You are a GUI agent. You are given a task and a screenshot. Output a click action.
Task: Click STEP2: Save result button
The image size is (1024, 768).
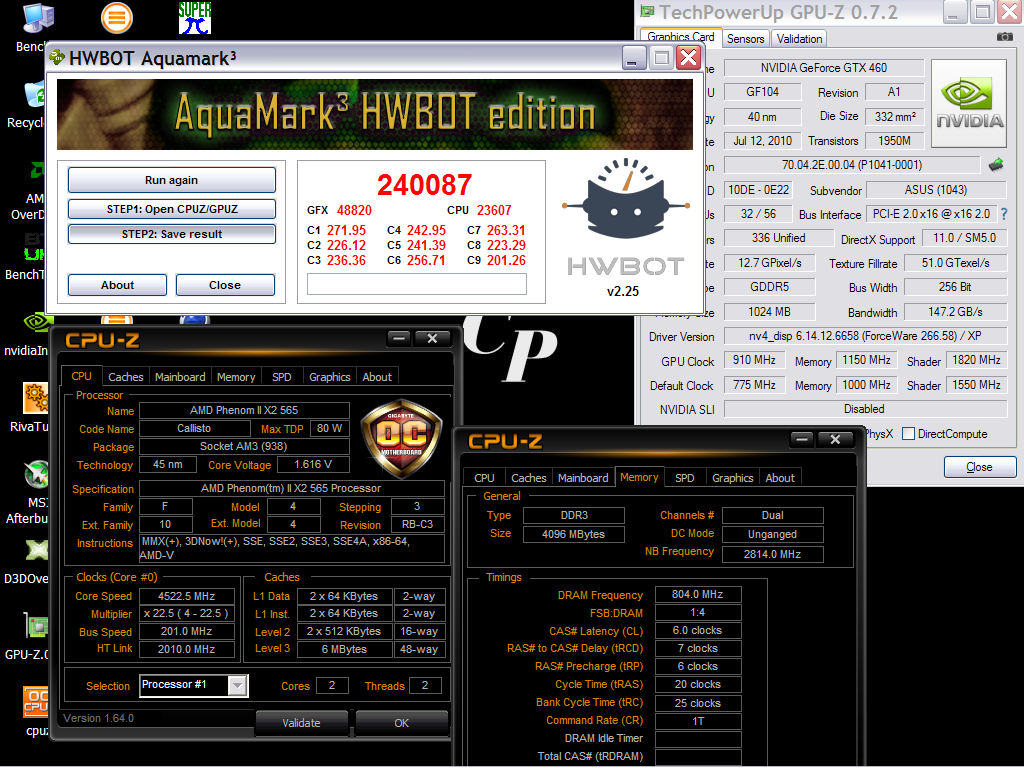coord(172,234)
